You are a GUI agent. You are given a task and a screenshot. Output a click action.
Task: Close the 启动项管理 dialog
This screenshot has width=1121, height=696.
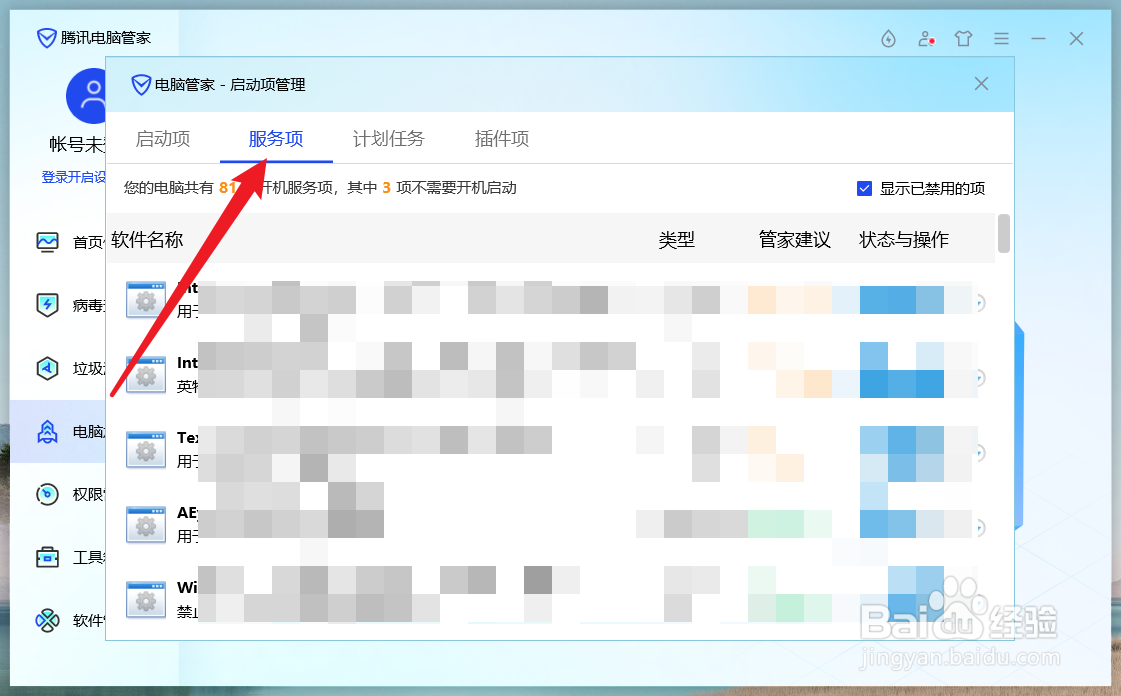point(982,84)
